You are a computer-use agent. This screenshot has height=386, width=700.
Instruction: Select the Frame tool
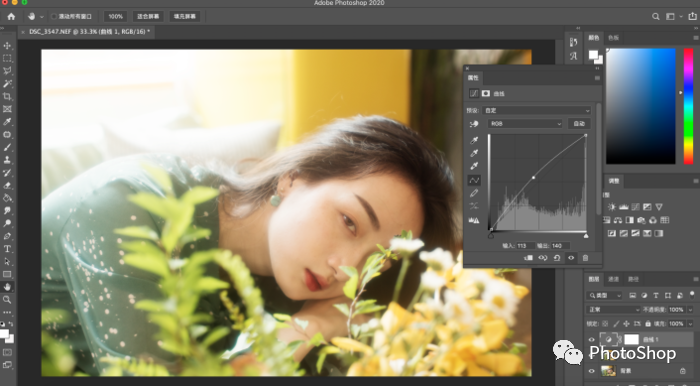[7, 109]
